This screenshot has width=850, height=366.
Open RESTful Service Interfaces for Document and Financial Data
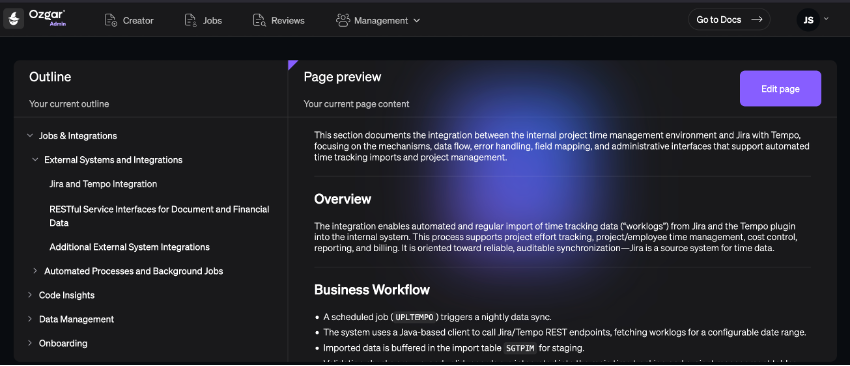point(159,216)
